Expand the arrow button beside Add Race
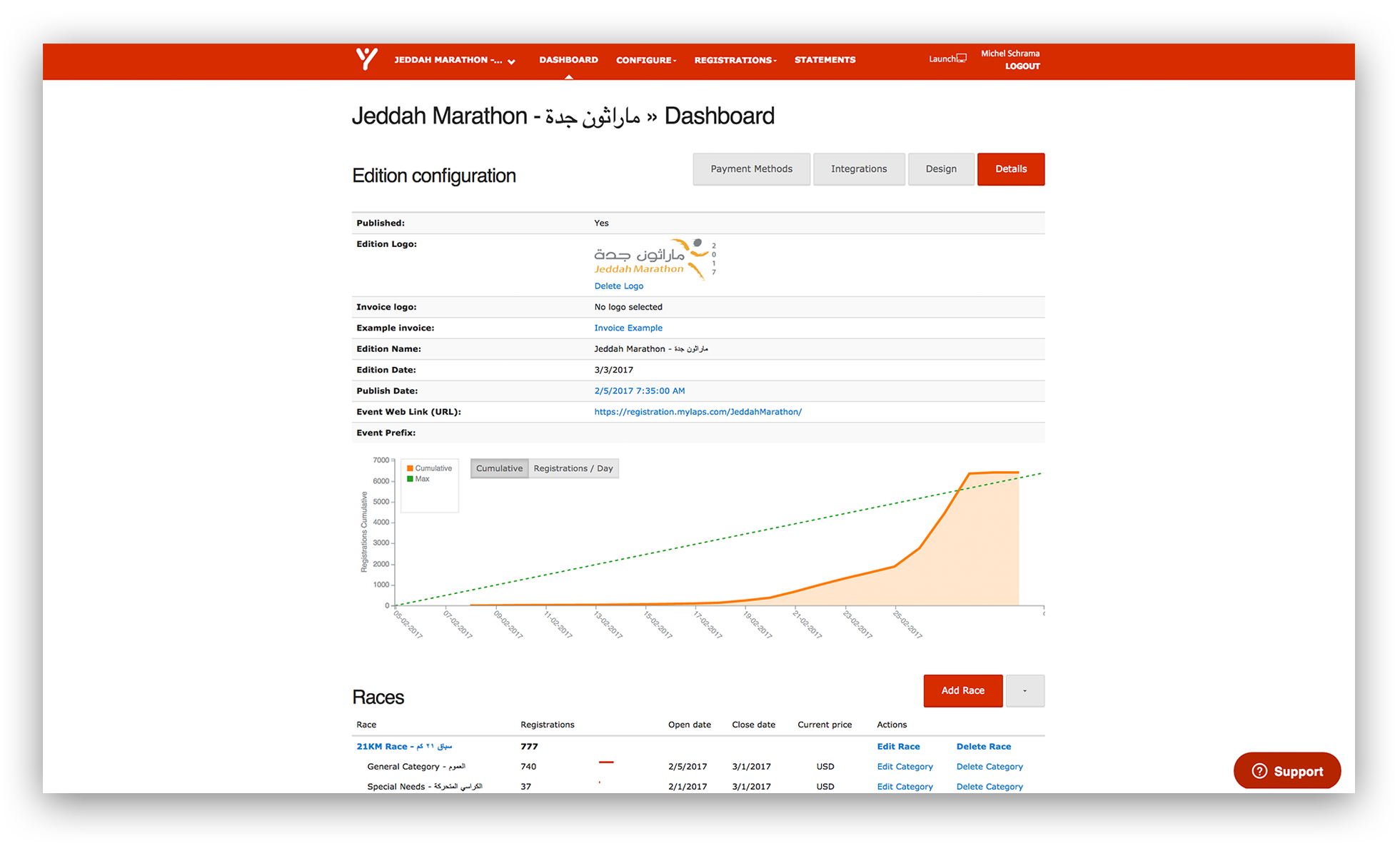Viewport: 1400px width, 846px height. click(x=1024, y=690)
